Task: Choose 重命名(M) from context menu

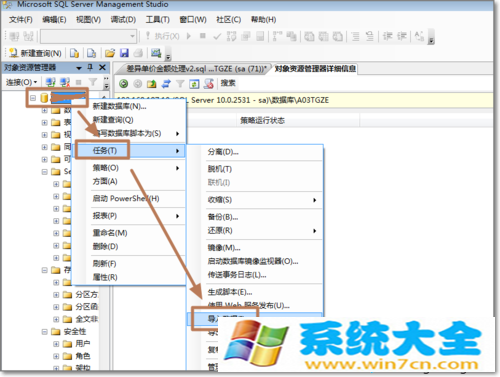Action: click(129, 233)
